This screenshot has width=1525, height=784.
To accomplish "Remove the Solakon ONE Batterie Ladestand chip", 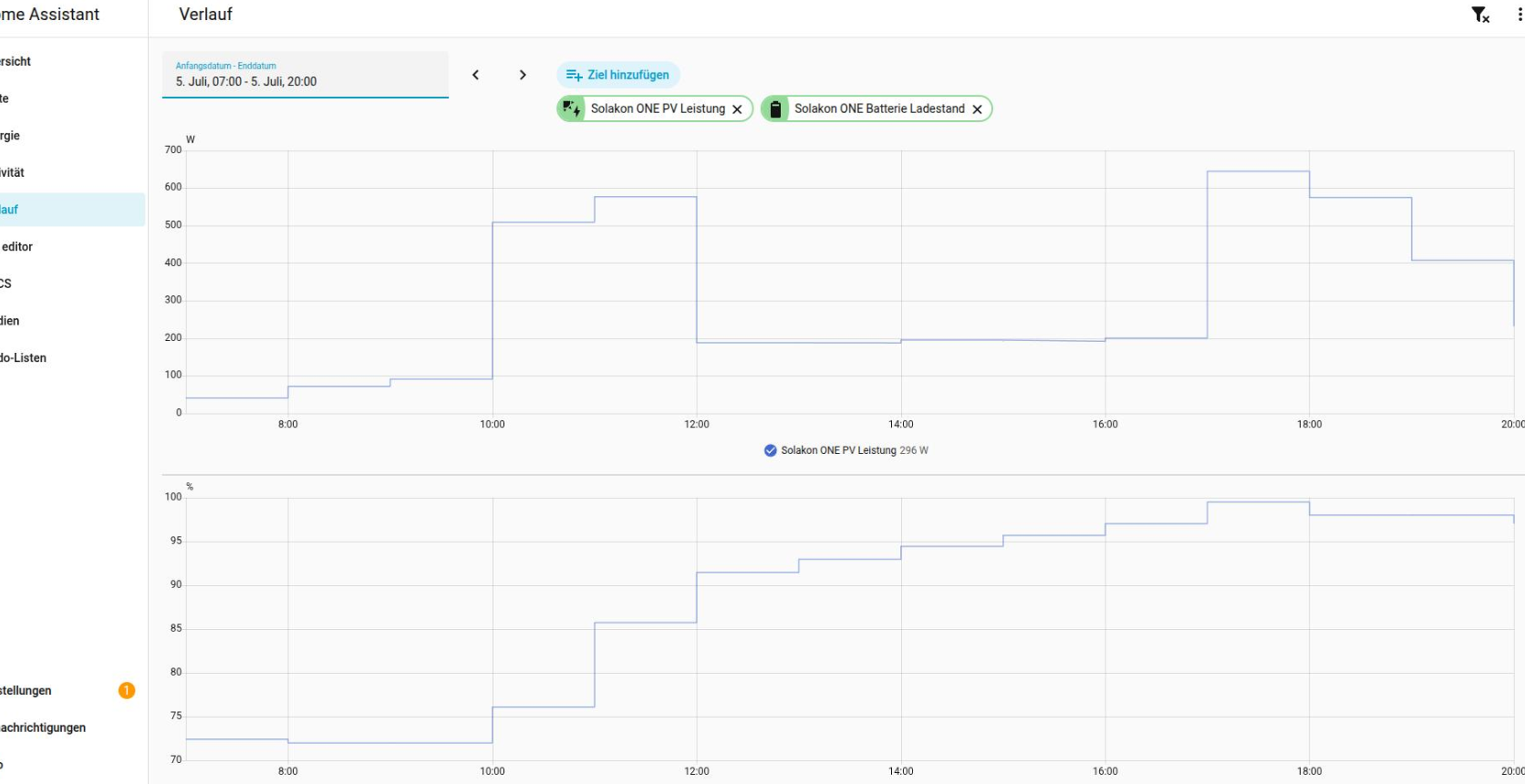I will coord(977,109).
